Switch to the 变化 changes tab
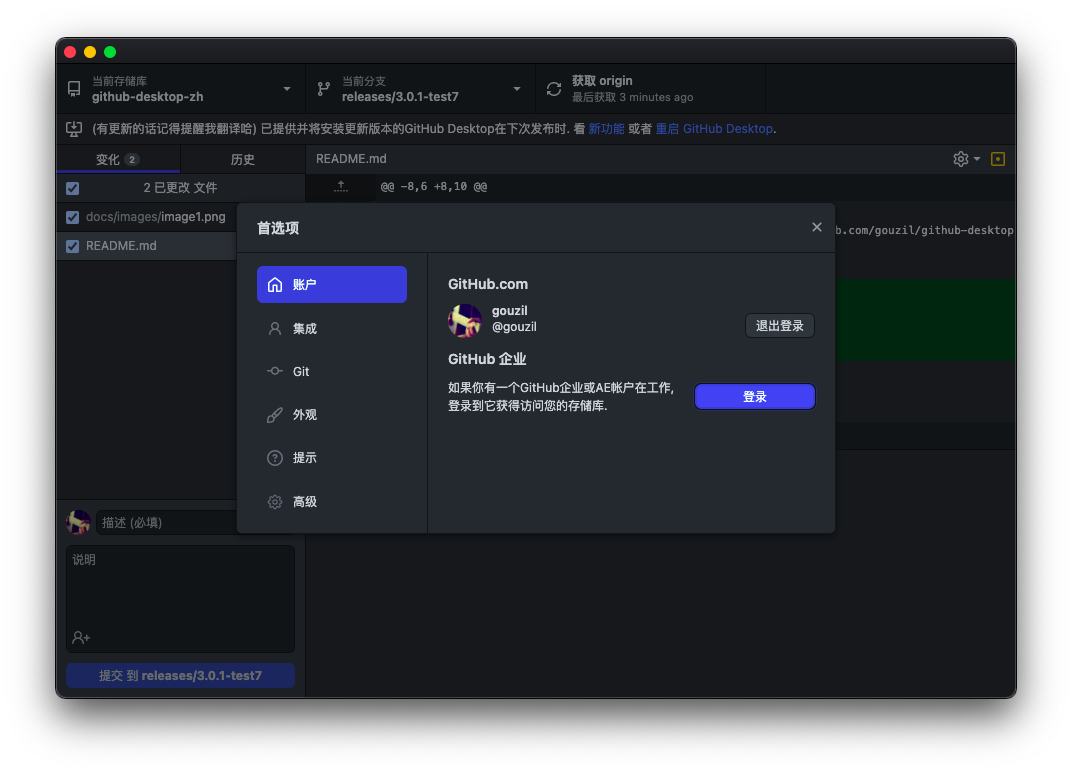 pyautogui.click(x=118, y=159)
